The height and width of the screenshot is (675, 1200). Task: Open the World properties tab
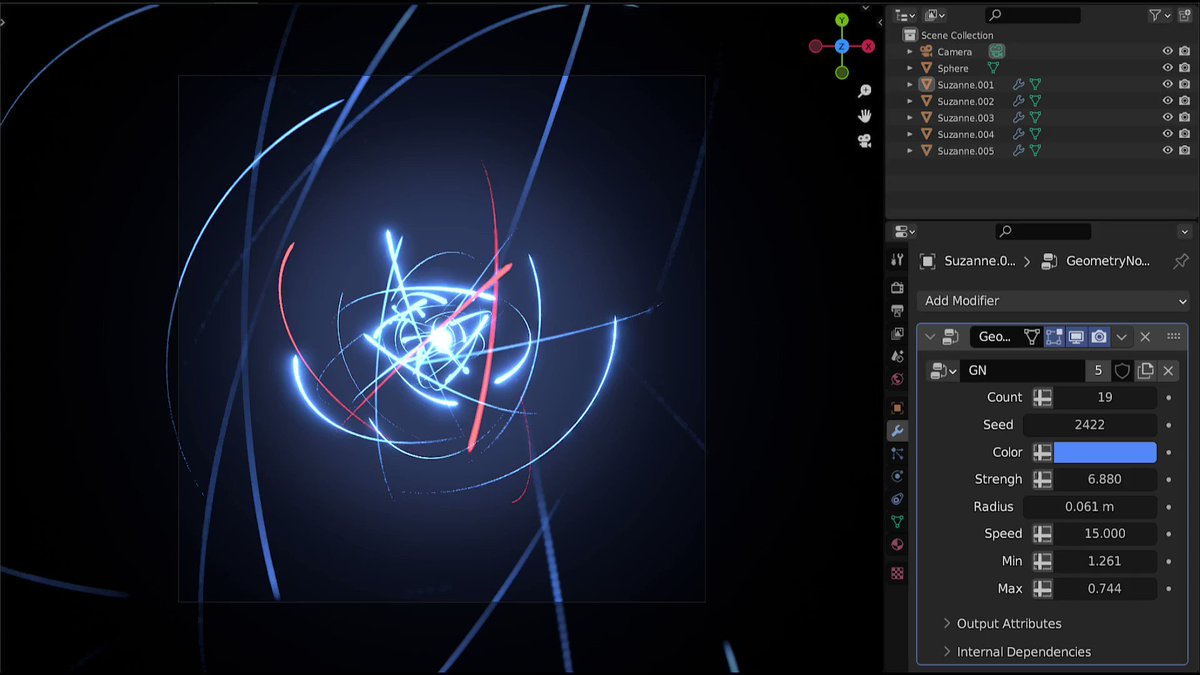click(x=897, y=379)
